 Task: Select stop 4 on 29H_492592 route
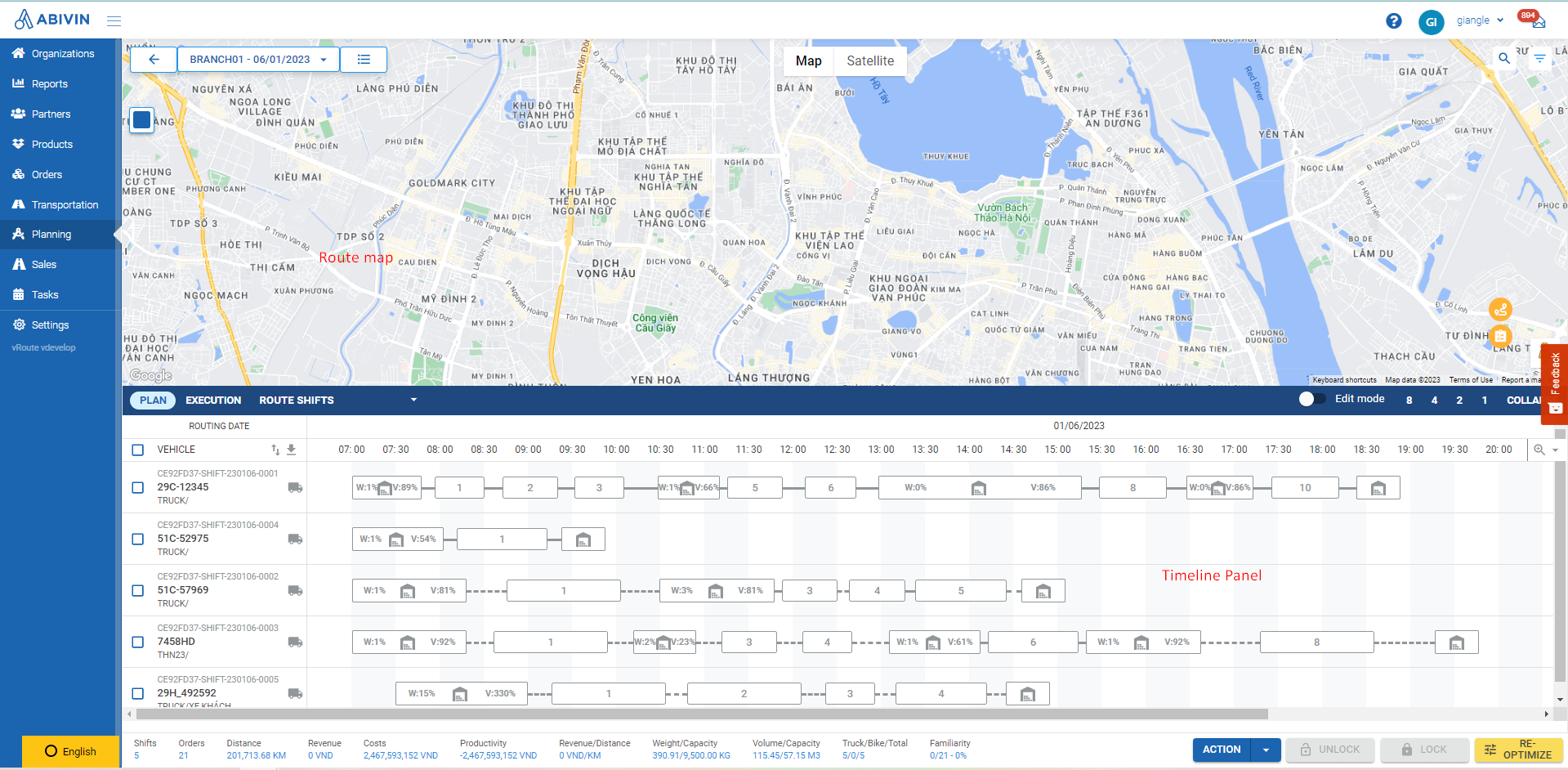coord(941,694)
